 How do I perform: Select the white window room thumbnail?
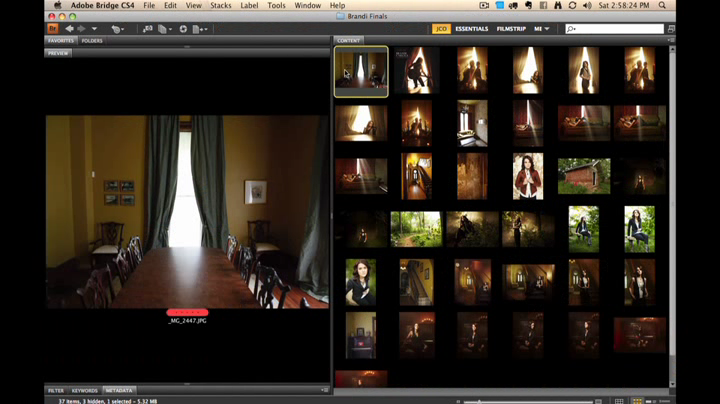tap(472, 123)
